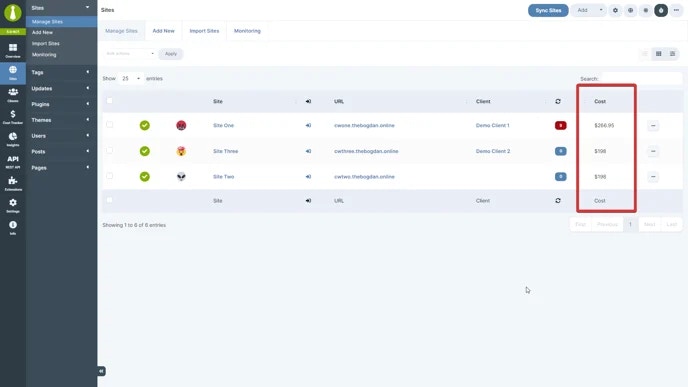Open the Bulk actions dropdown

point(130,54)
